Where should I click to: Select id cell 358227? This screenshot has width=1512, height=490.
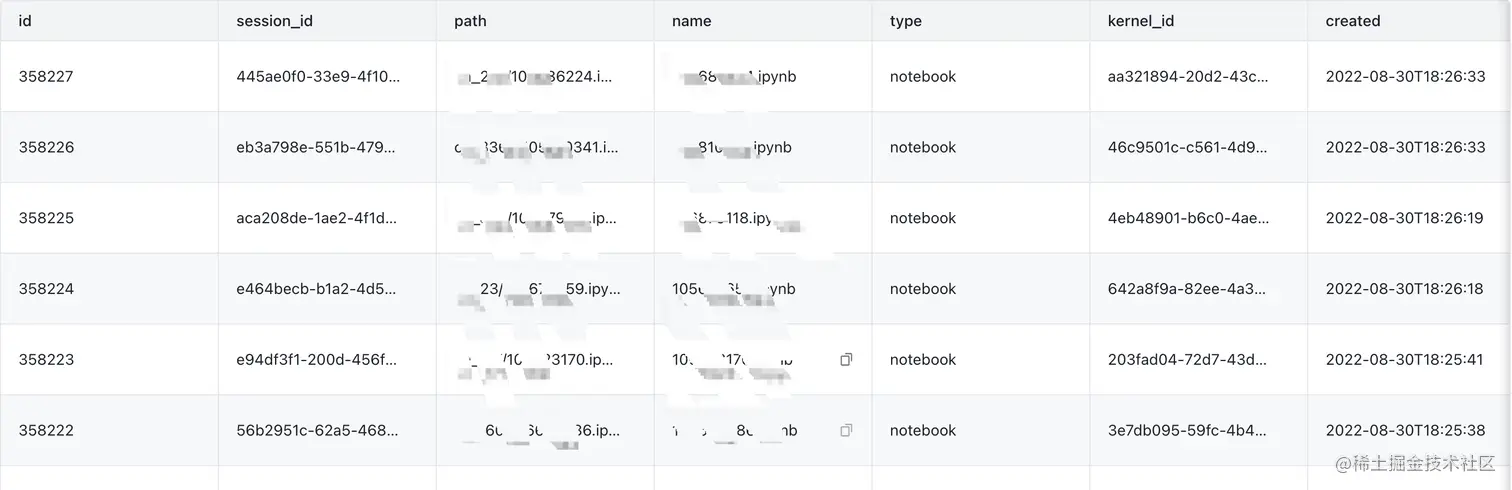[46, 76]
